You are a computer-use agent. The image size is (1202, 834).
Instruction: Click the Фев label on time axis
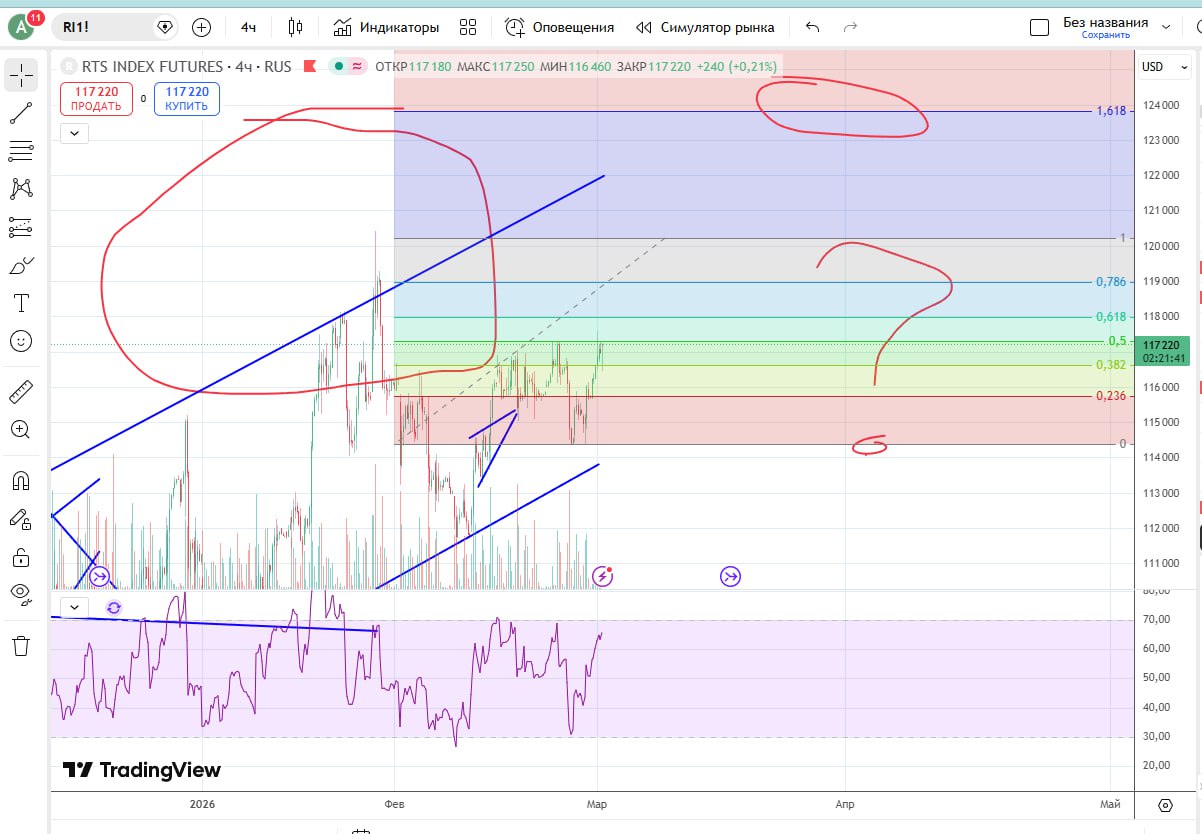click(x=394, y=803)
